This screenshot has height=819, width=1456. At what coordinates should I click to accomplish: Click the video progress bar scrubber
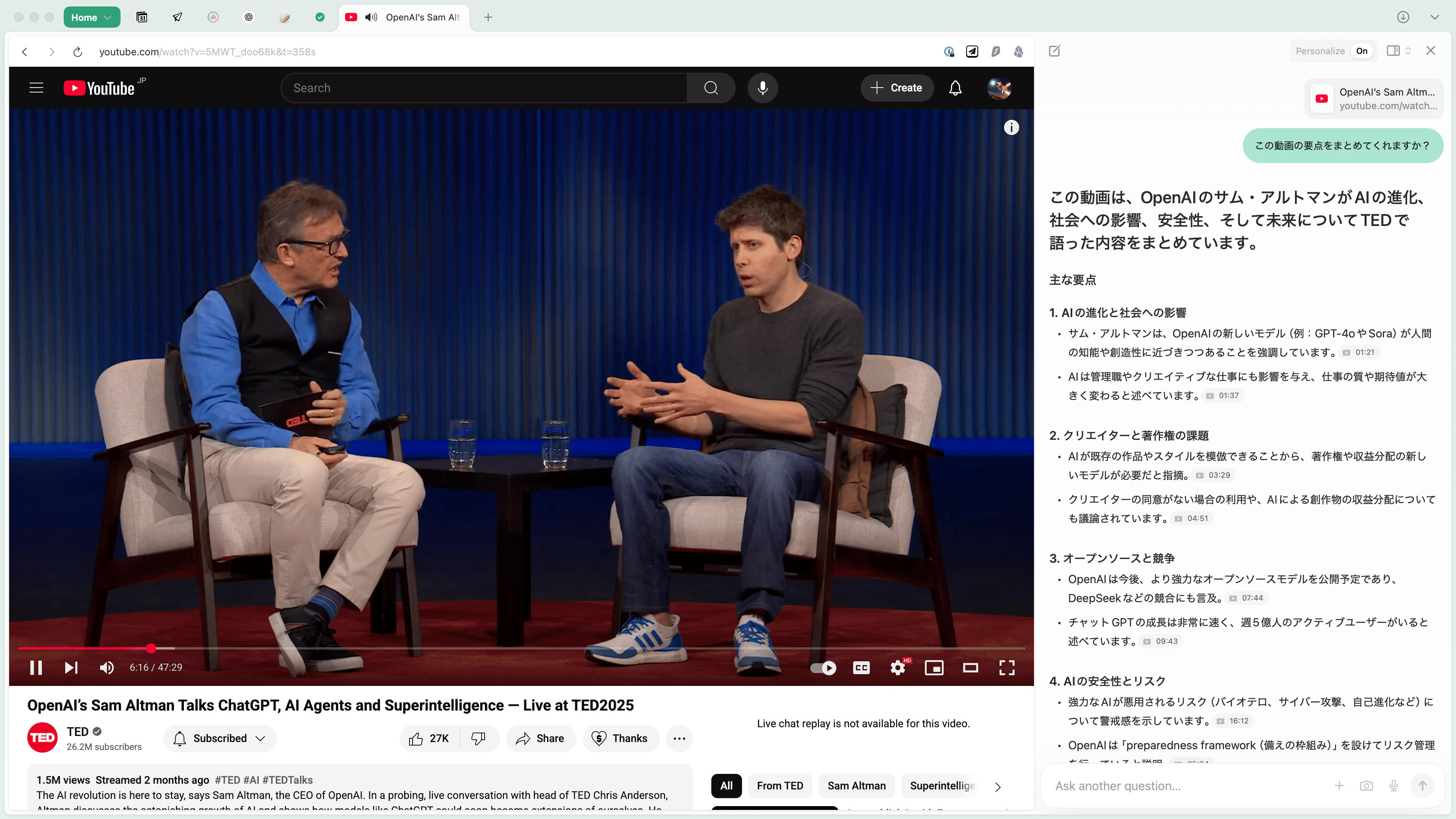point(151,648)
